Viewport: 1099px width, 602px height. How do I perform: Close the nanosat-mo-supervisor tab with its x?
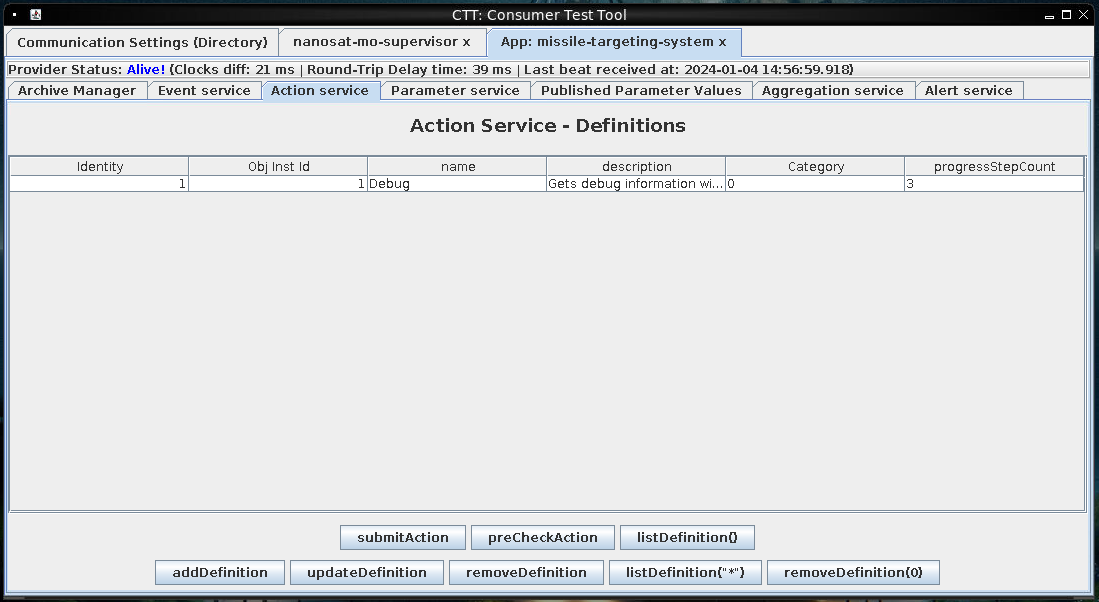[466, 42]
